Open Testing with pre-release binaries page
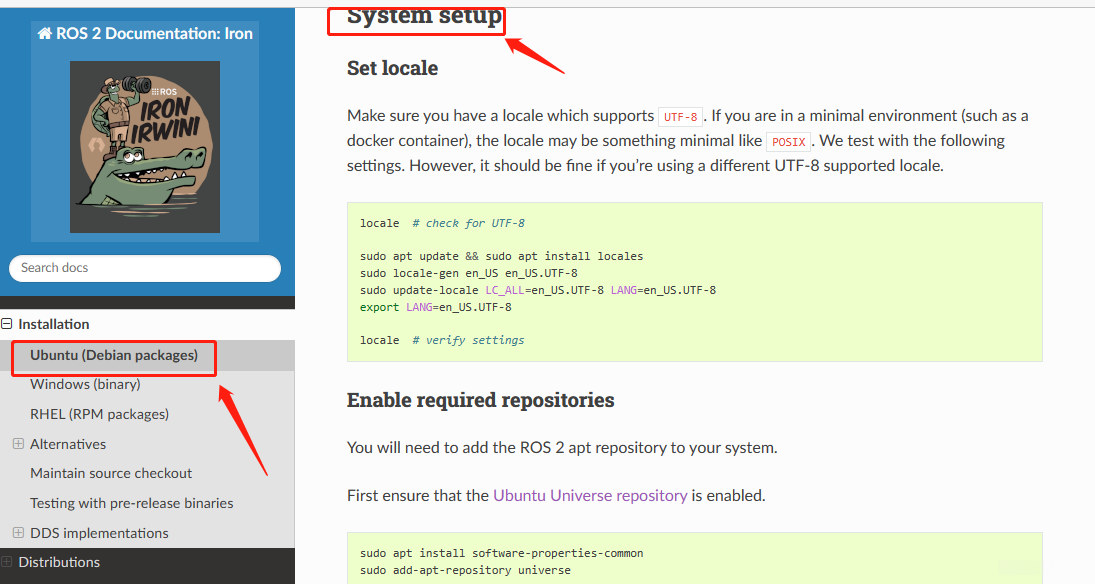Image resolution: width=1095 pixels, height=584 pixels. 131,503
